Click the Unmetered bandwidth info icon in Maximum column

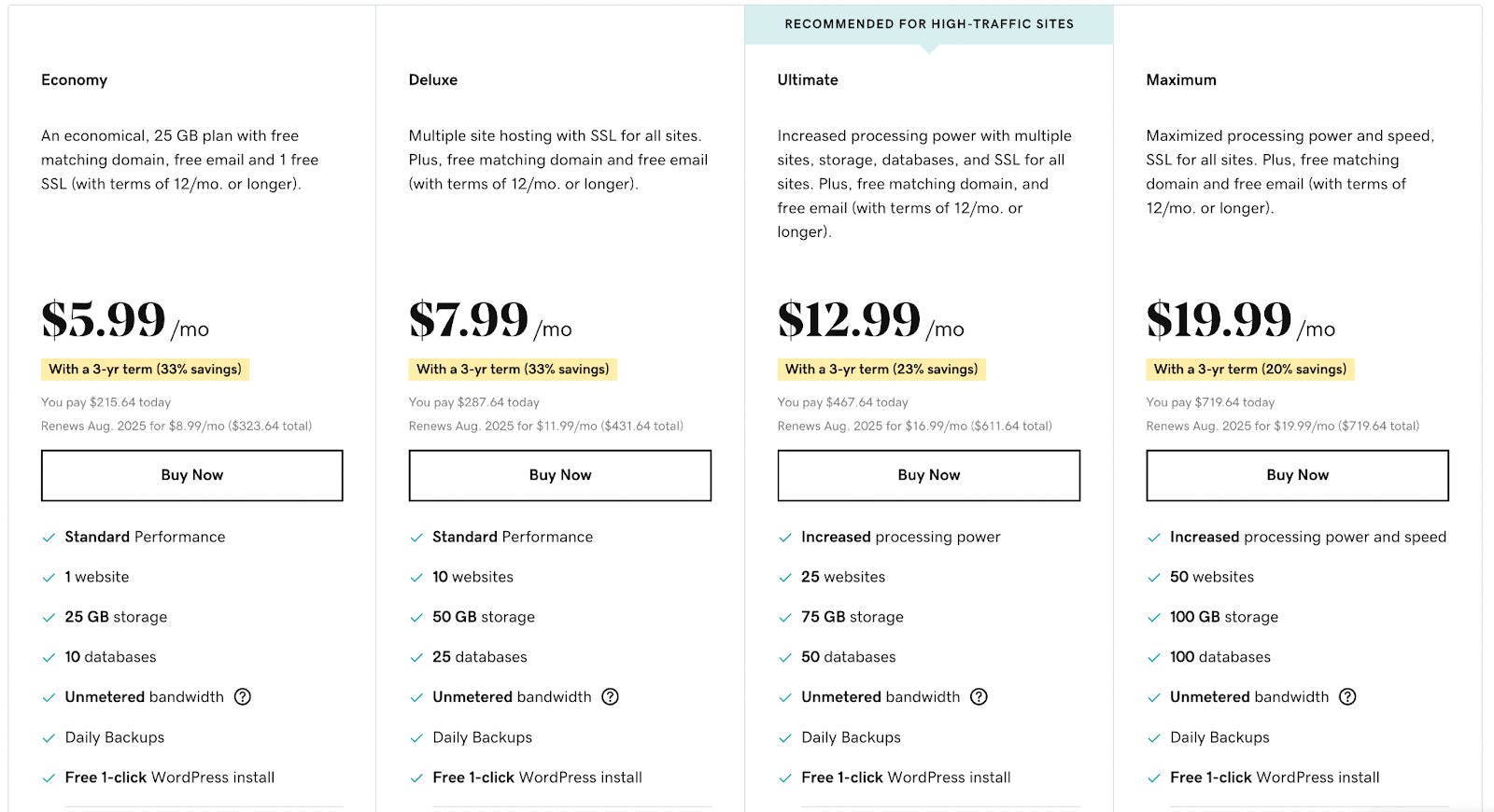coord(1347,696)
